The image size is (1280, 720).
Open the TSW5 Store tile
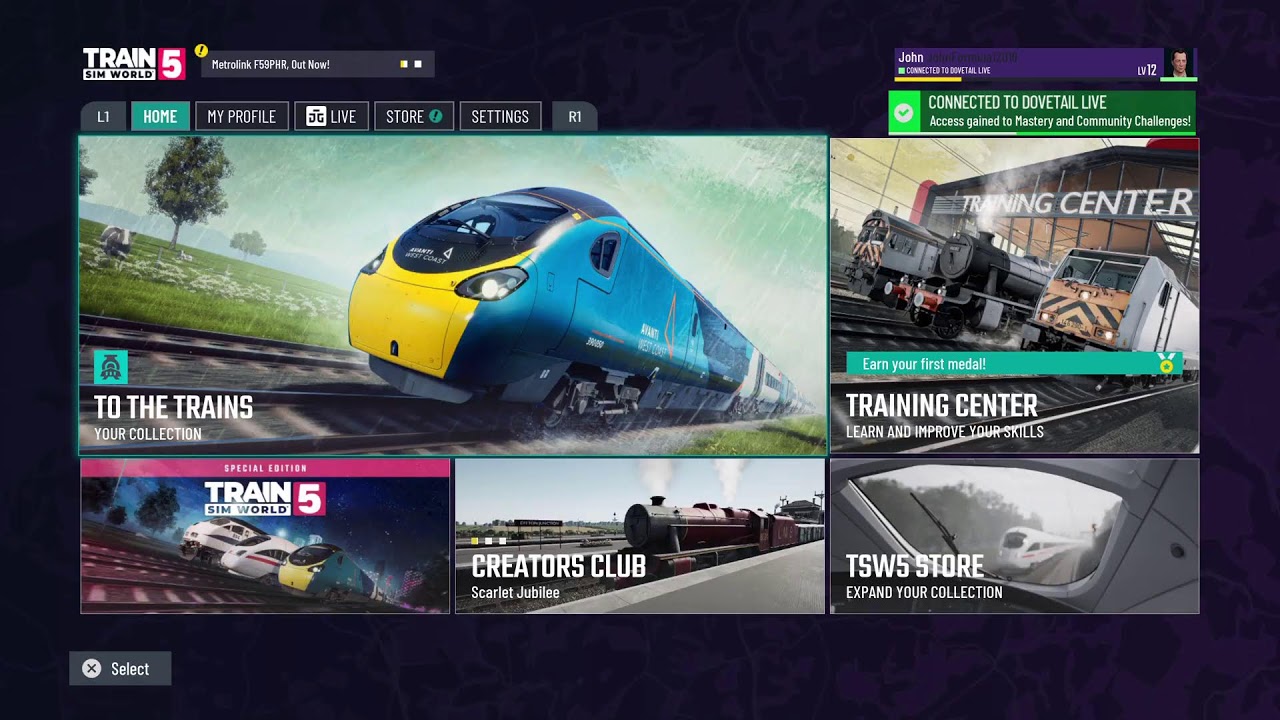[x=1014, y=536]
